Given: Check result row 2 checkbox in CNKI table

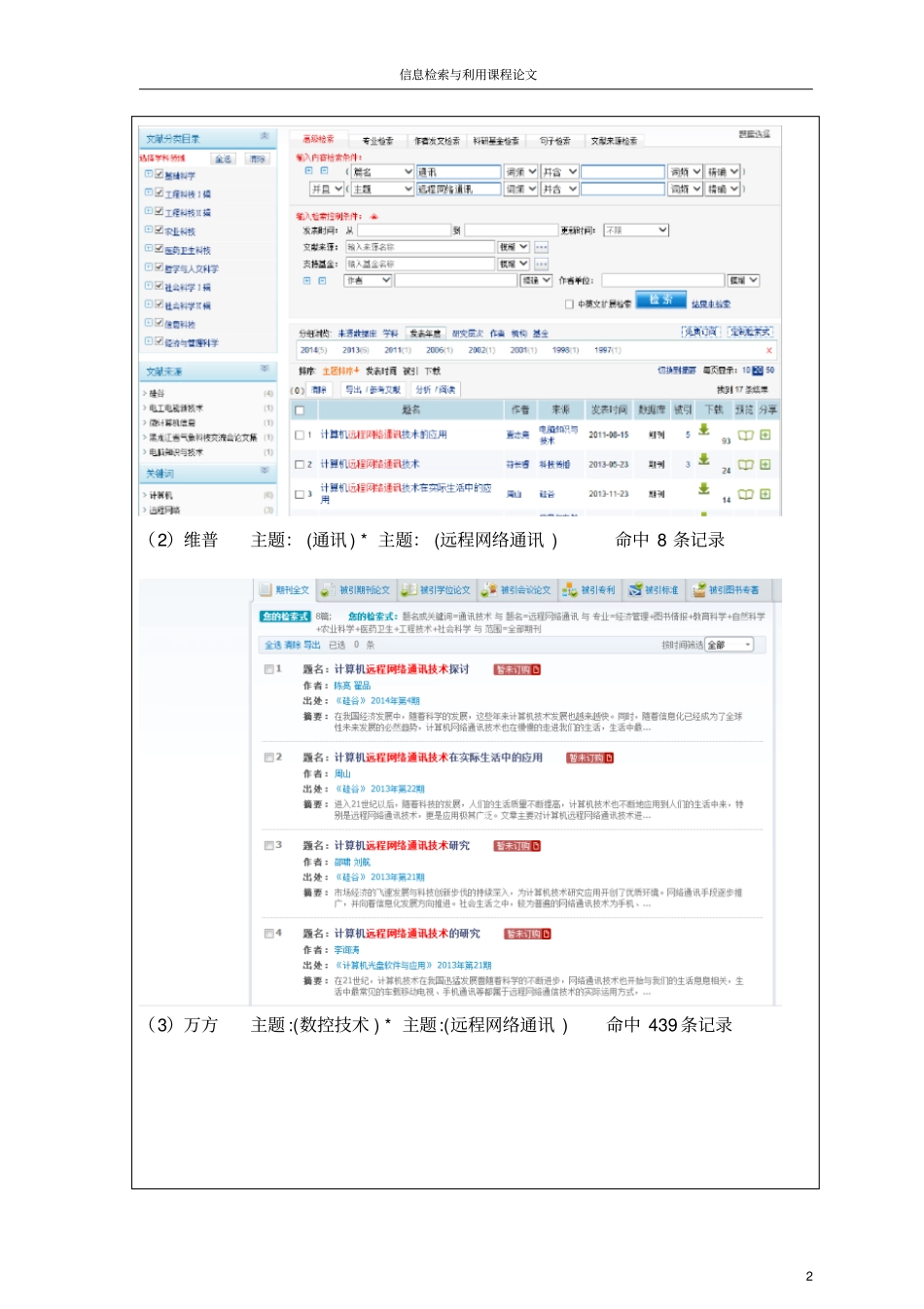Looking at the screenshot, I should 300,465.
